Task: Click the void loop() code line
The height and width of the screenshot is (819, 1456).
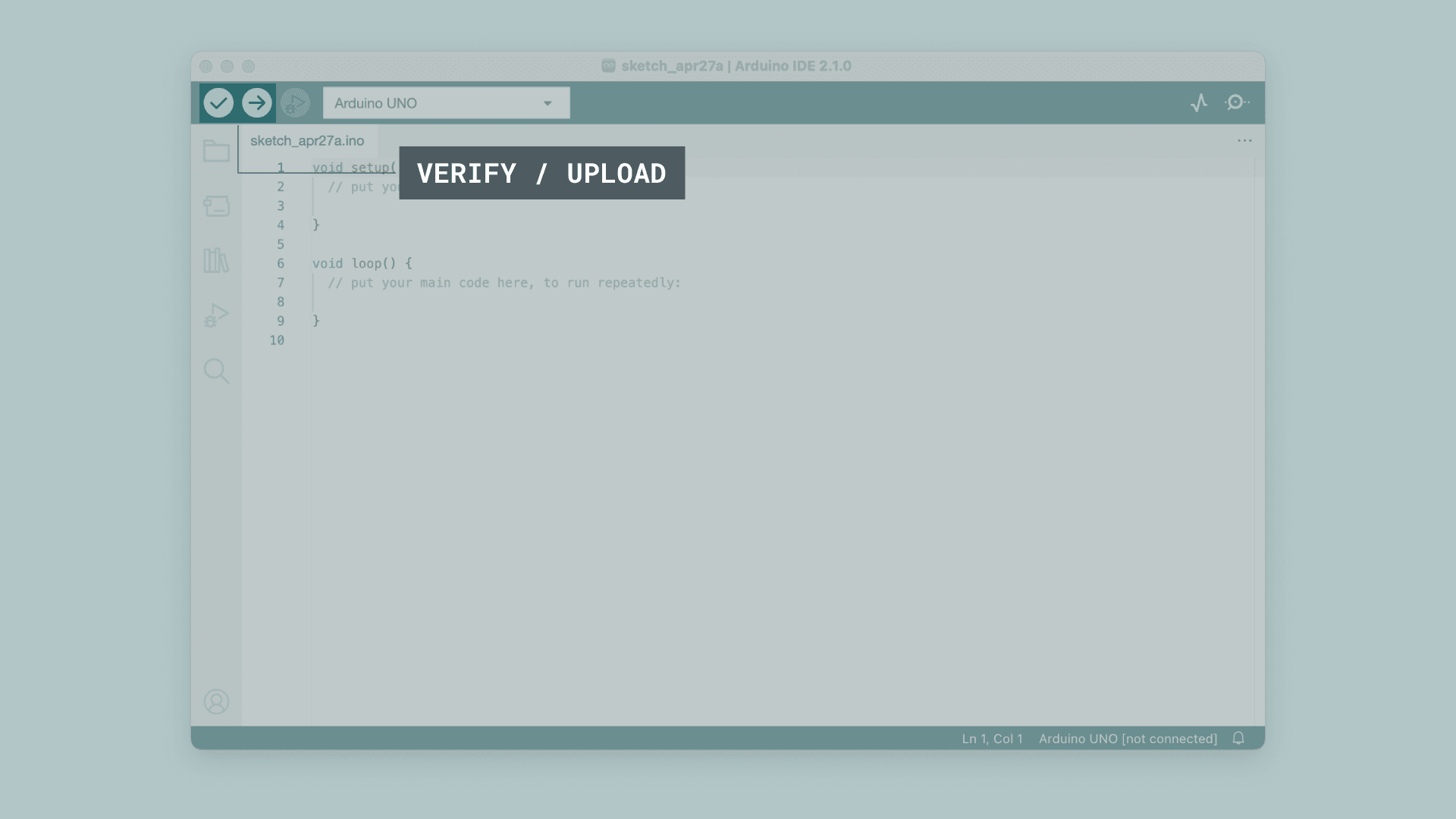Action: pos(362,263)
